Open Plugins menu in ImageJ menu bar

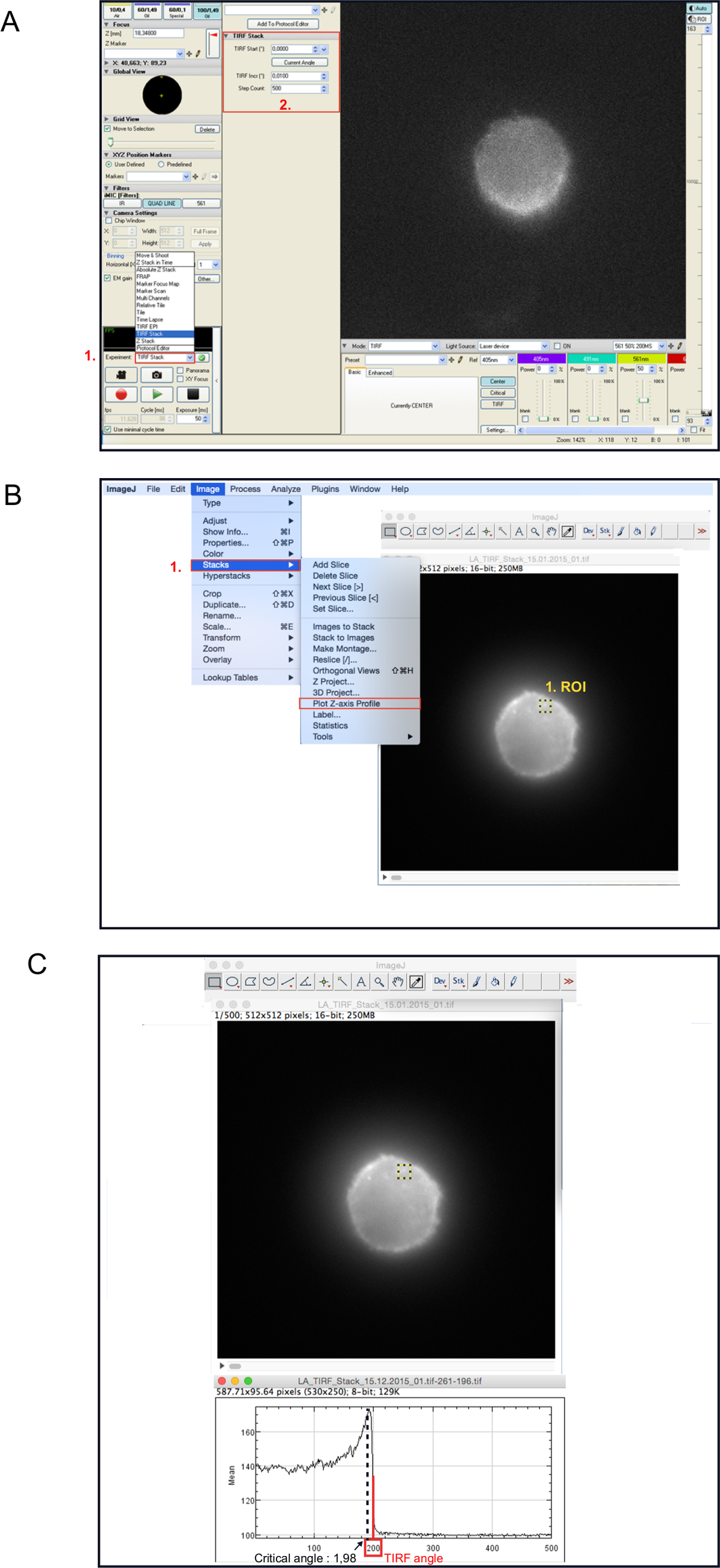(x=326, y=489)
